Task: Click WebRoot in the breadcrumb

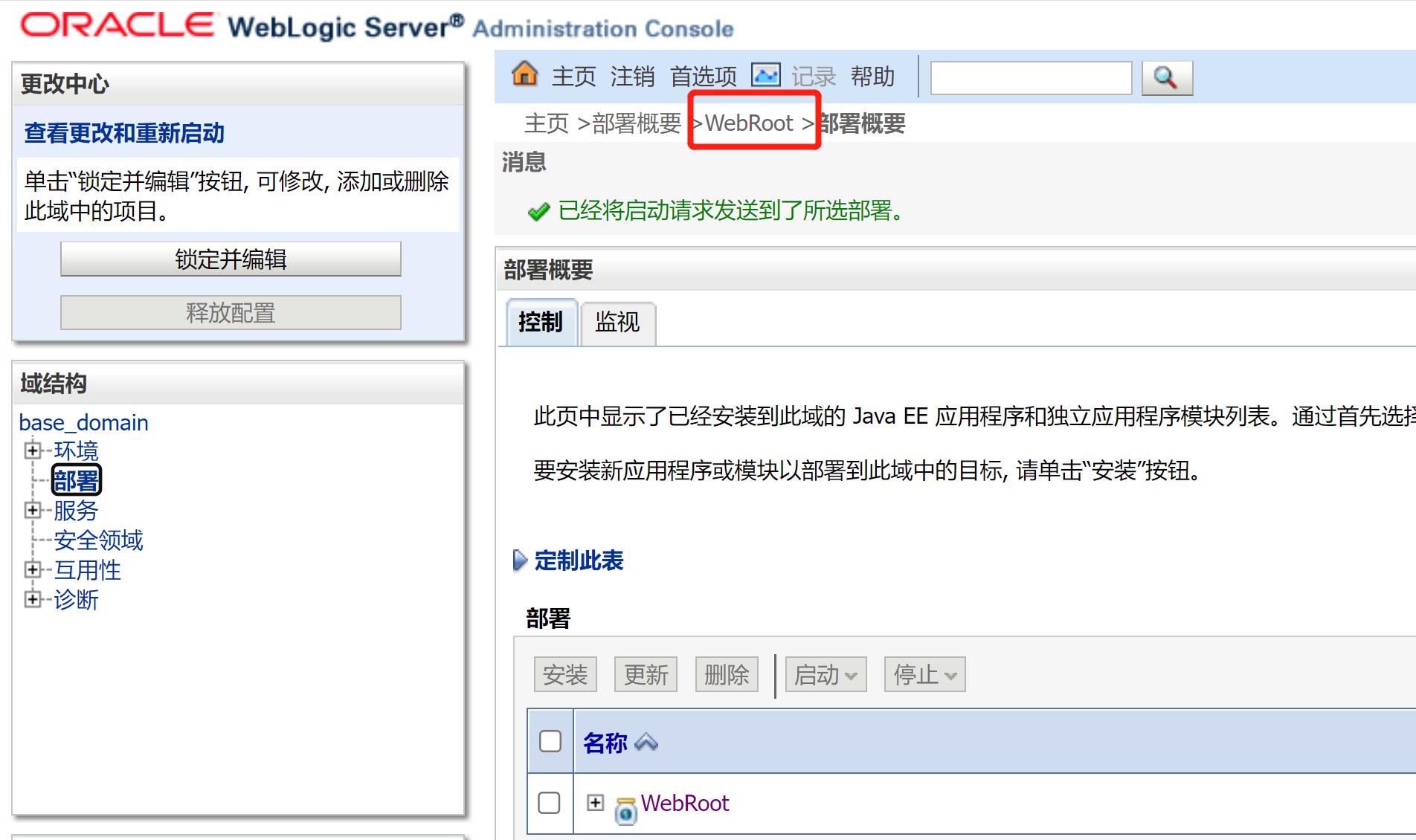Action: [749, 123]
